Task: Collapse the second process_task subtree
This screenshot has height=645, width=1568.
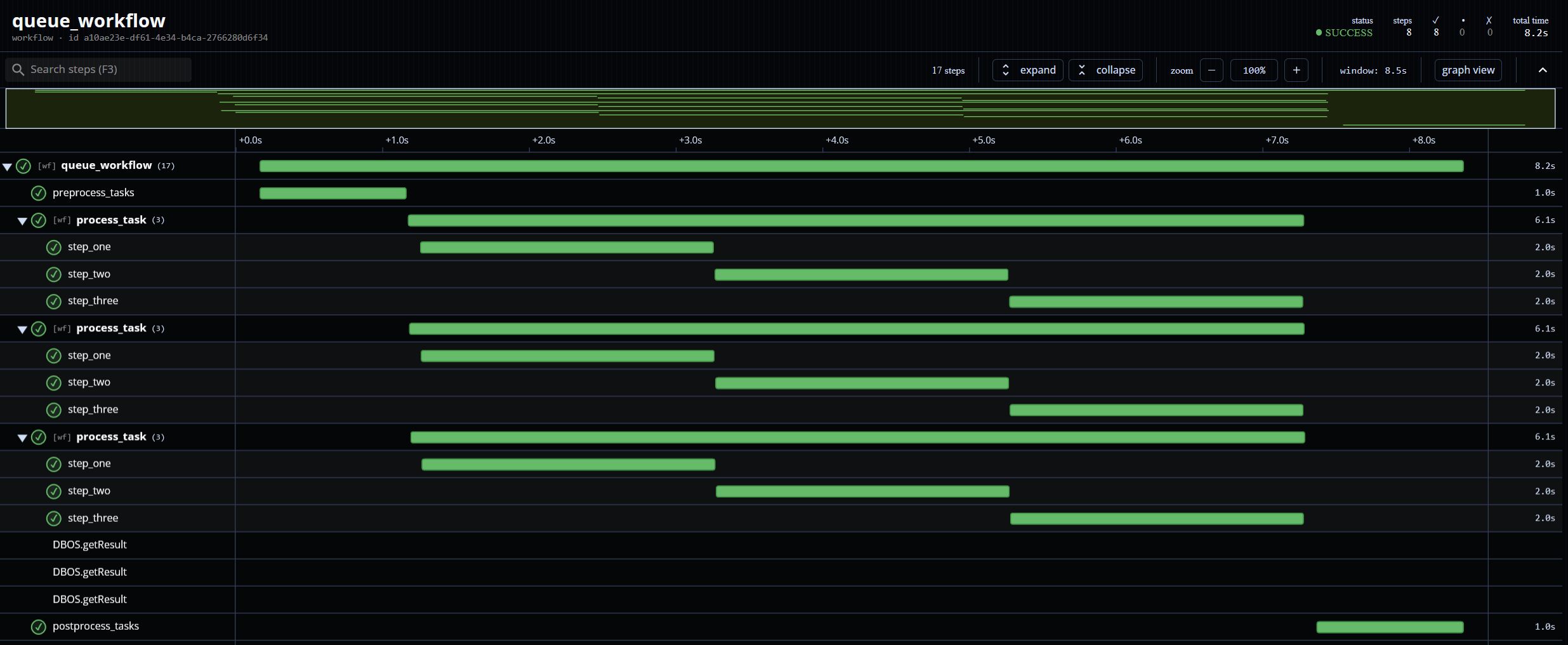Action: tap(22, 329)
